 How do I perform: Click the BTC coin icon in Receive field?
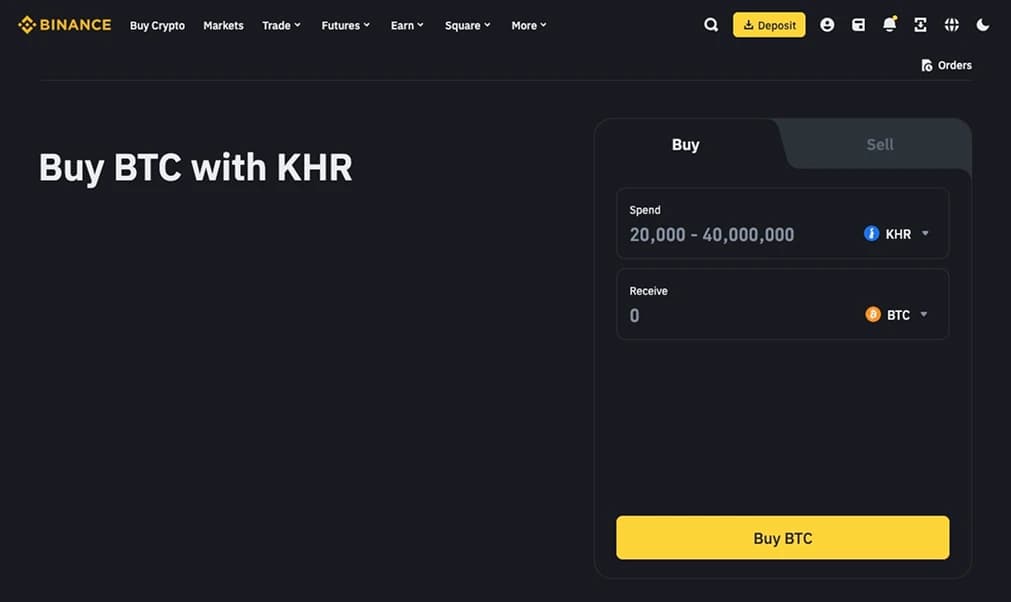click(873, 314)
